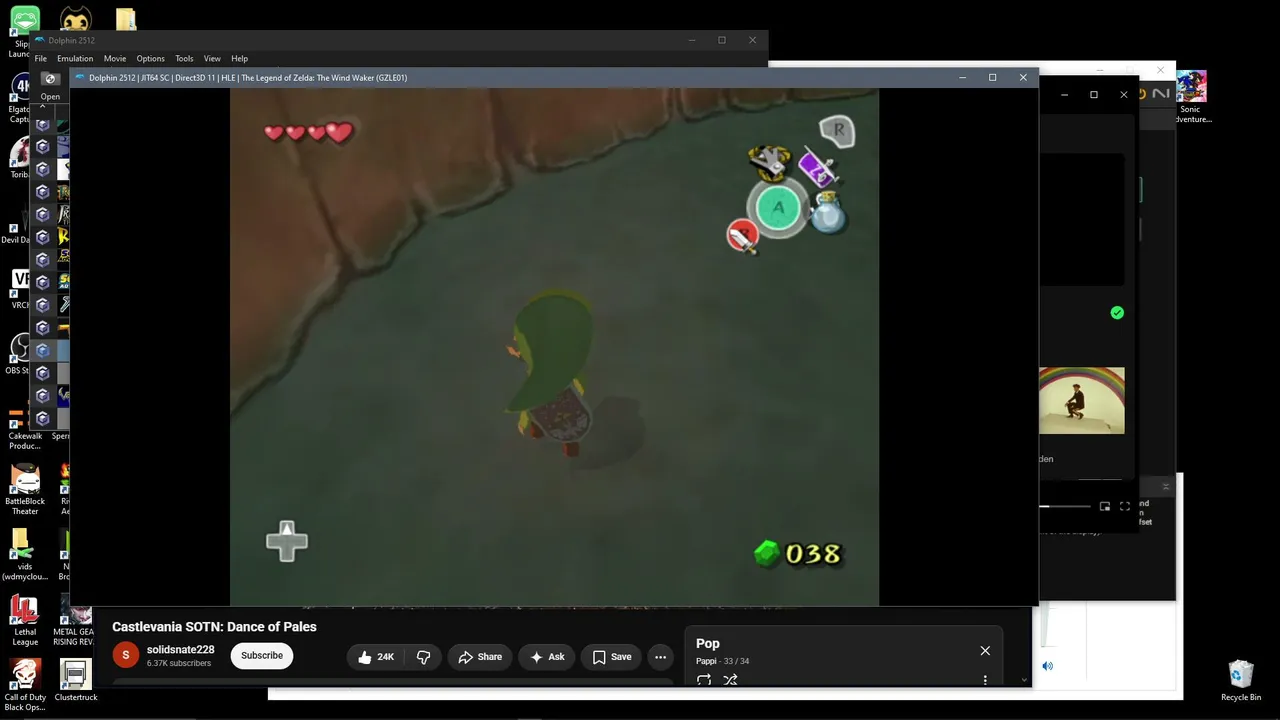This screenshot has width=1280, height=720.
Task: Click the rainbow video thumbnail in the background window
Action: pos(1082,400)
